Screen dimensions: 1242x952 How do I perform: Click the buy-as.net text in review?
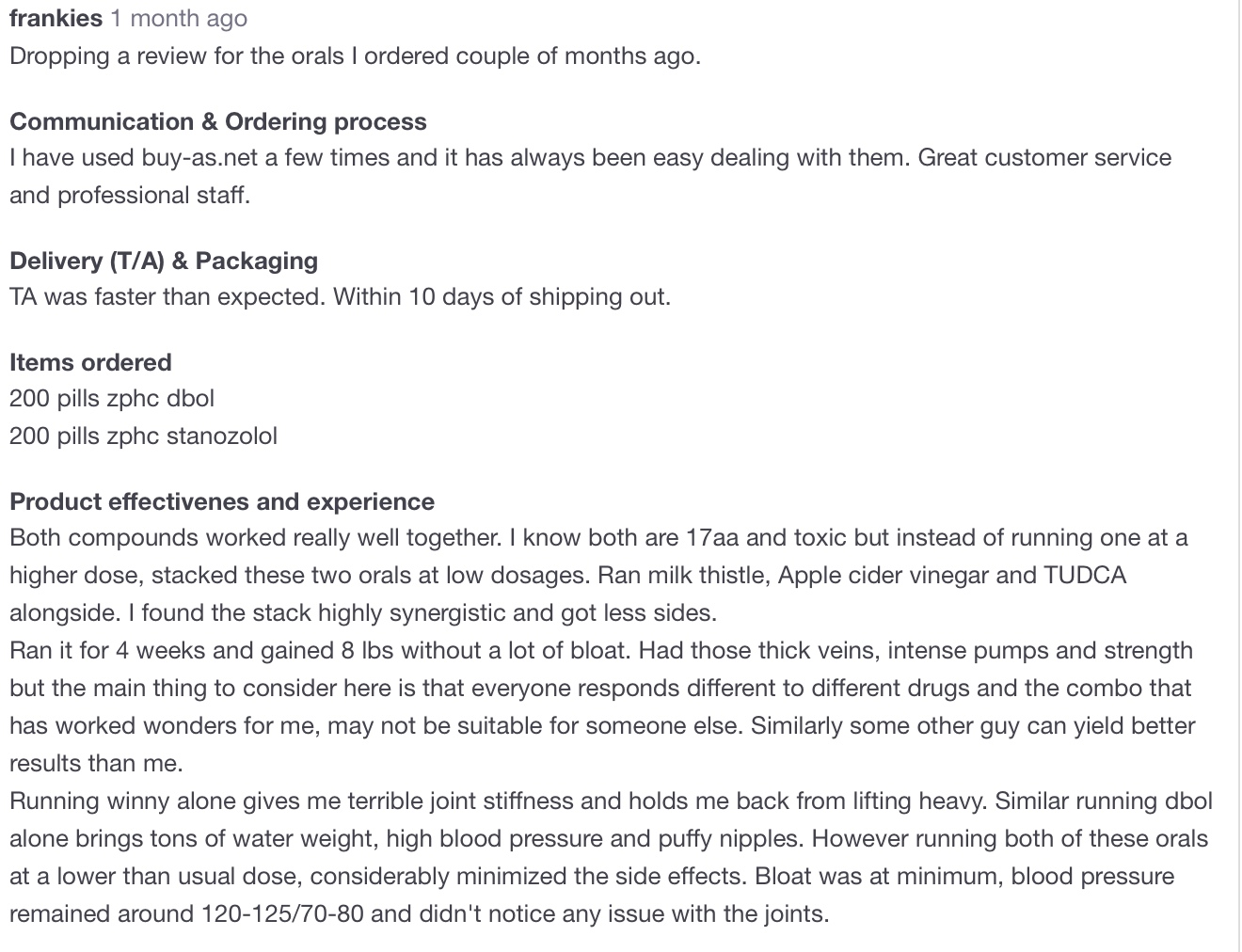pos(199,157)
